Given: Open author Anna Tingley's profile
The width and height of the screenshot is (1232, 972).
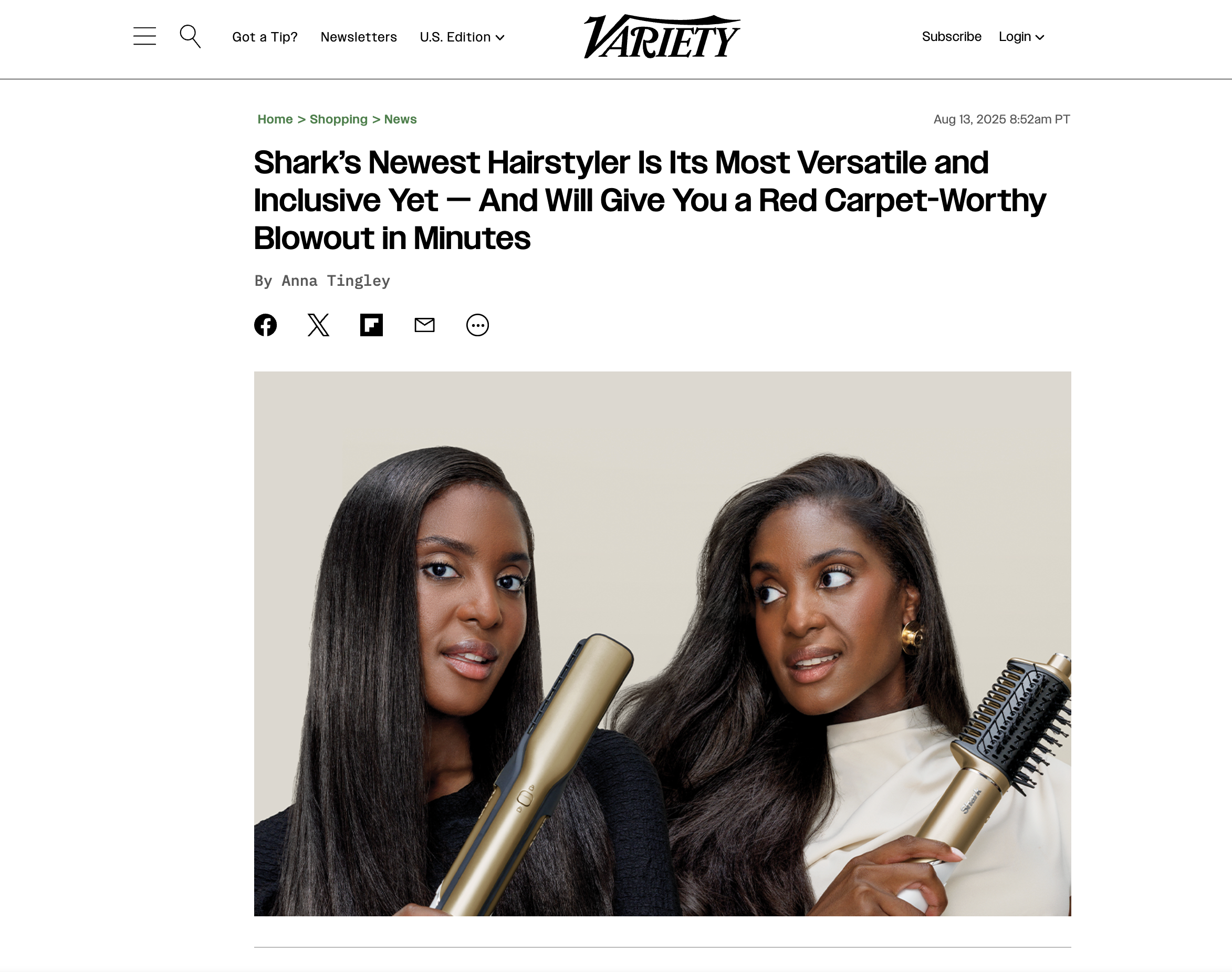Looking at the screenshot, I should tap(336, 281).
